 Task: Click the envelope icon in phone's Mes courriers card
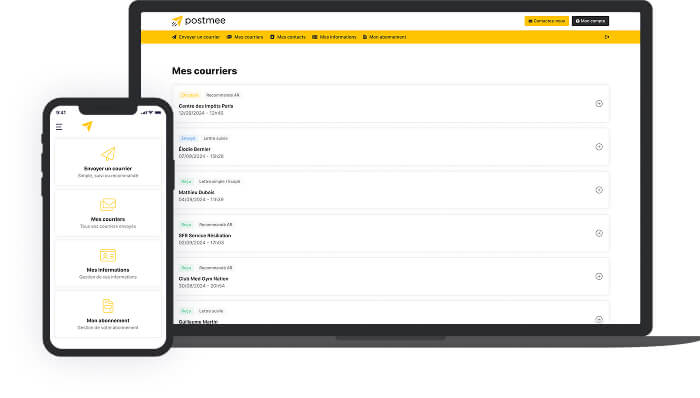[108, 205]
